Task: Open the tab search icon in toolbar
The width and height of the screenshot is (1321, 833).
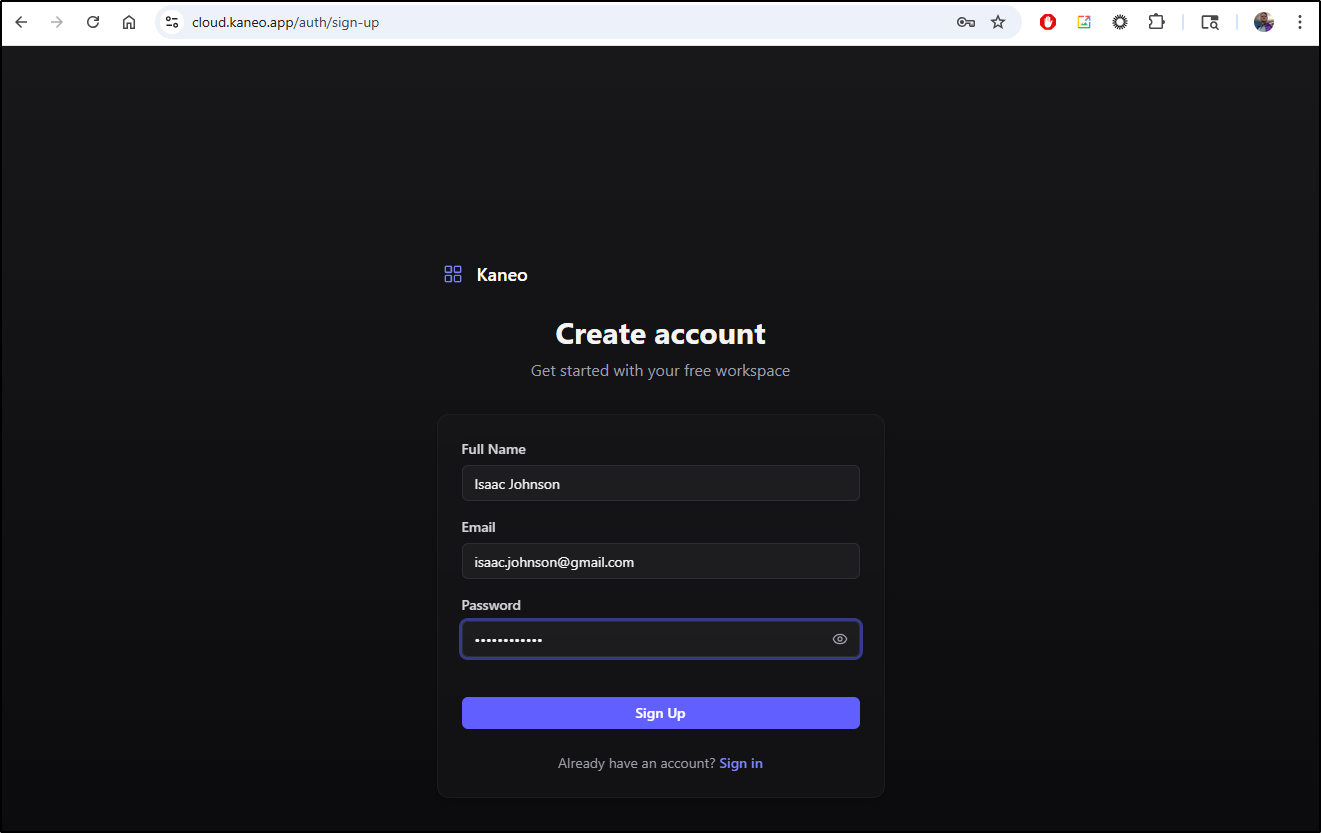Action: point(1210,22)
